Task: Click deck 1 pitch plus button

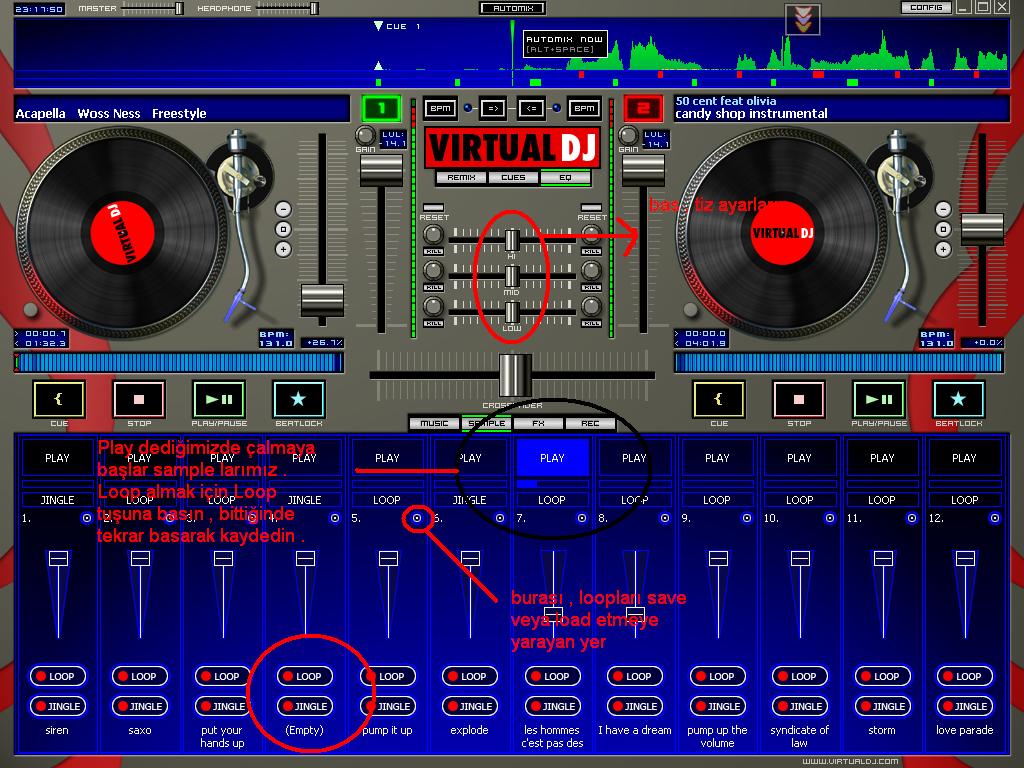Action: (283, 249)
